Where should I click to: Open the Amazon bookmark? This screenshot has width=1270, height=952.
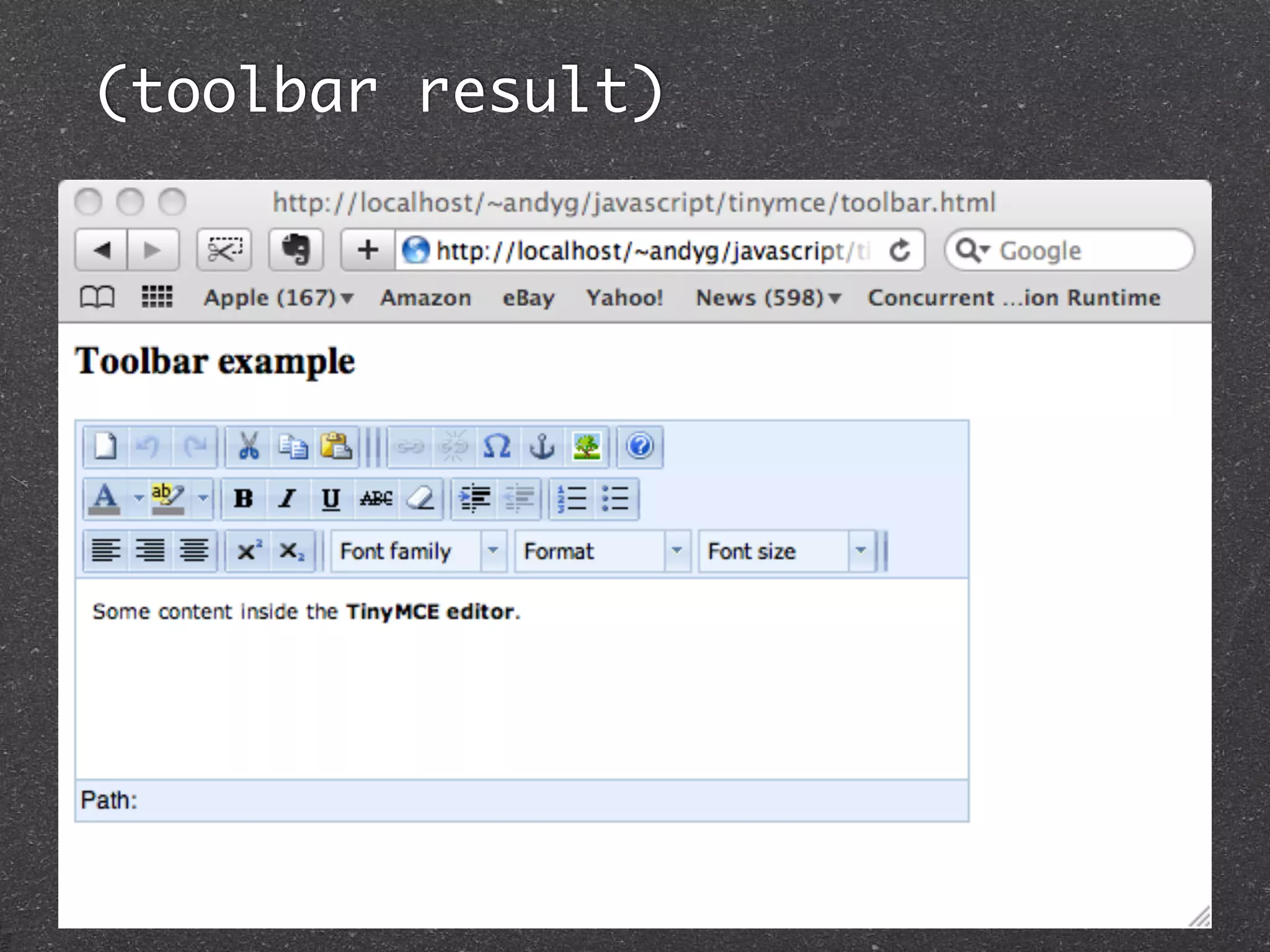click(425, 298)
